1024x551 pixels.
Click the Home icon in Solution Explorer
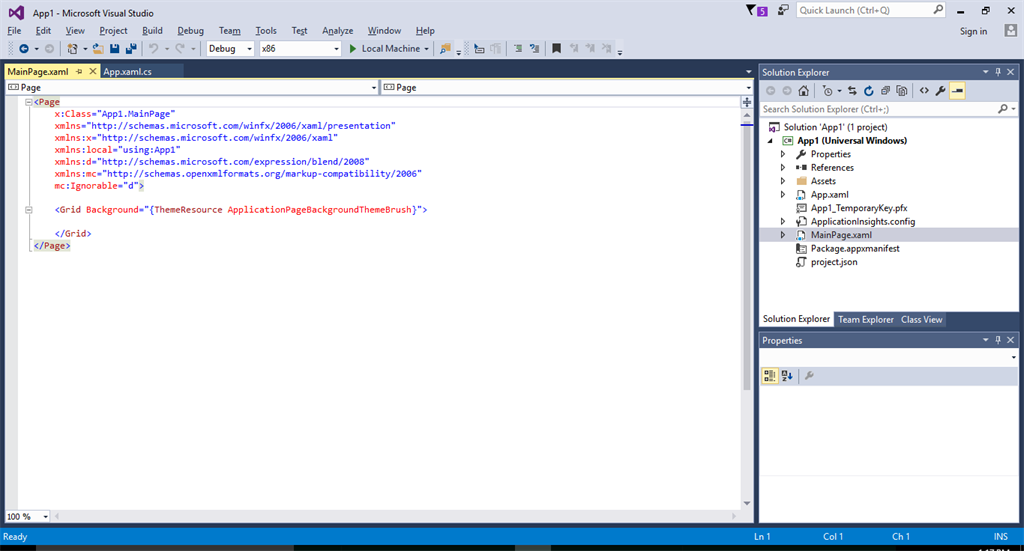(x=804, y=91)
